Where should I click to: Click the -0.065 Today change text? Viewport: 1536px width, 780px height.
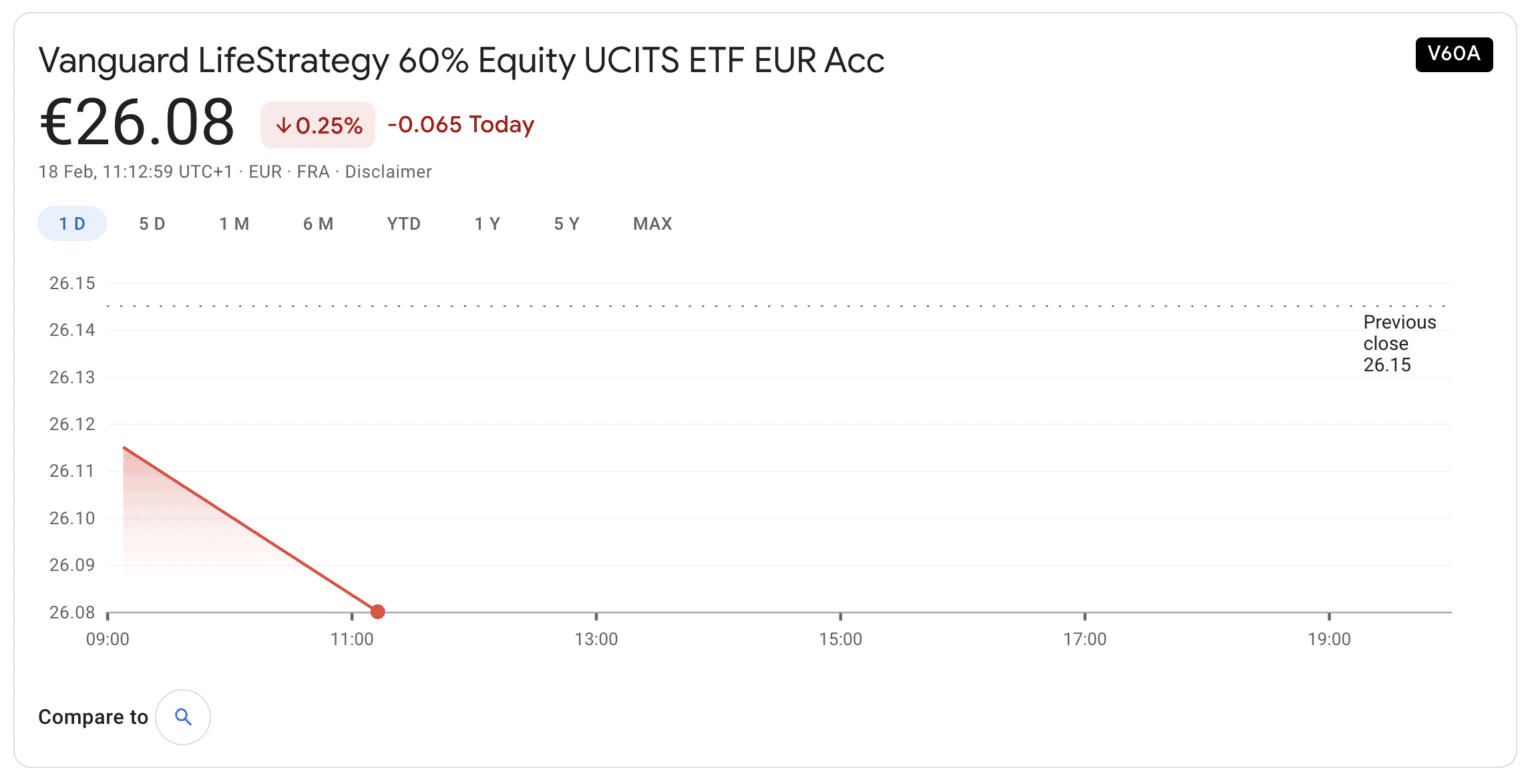[x=460, y=124]
